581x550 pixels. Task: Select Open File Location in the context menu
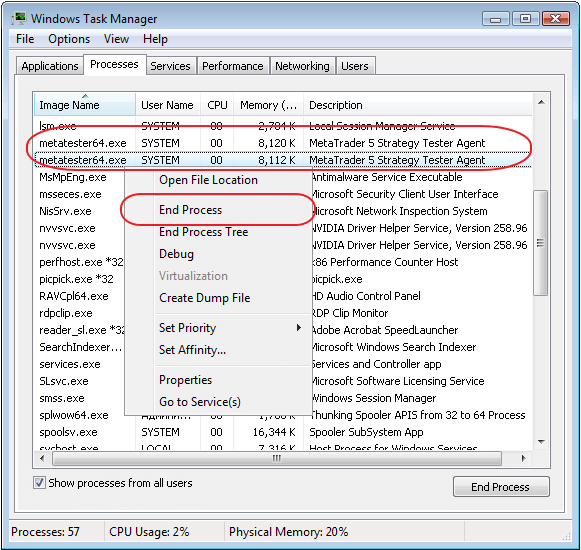pyautogui.click(x=208, y=180)
